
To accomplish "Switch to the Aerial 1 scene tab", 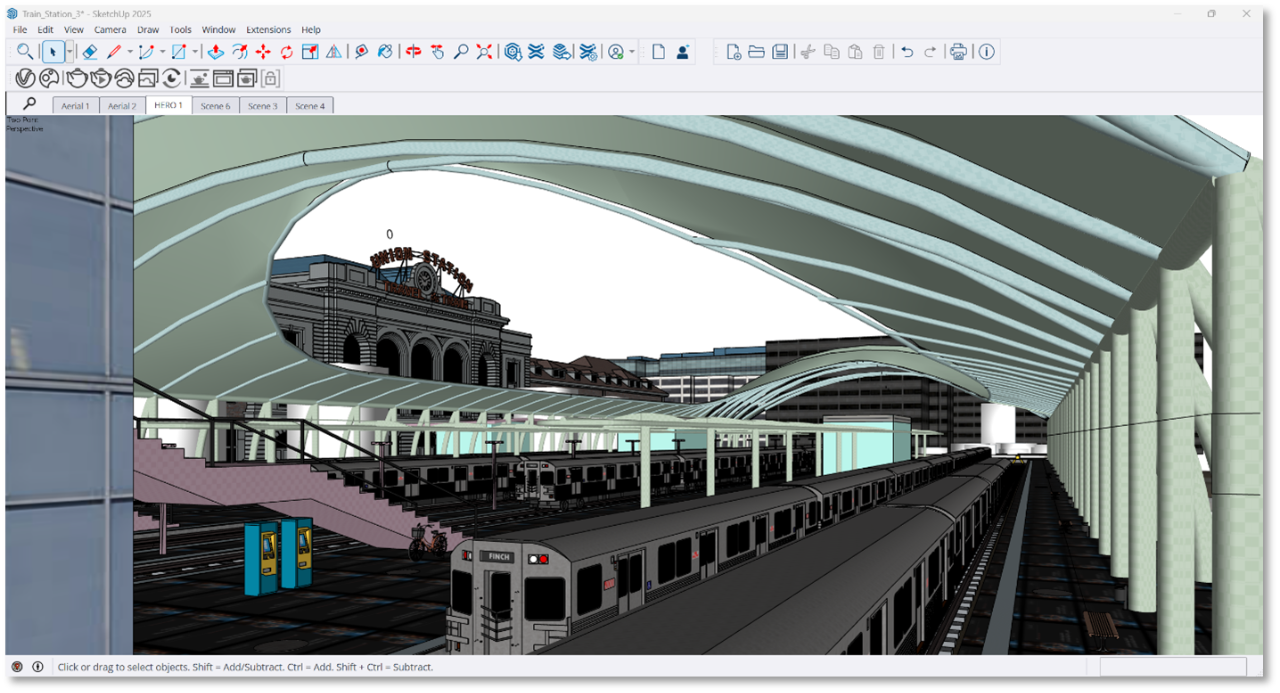I will point(75,106).
